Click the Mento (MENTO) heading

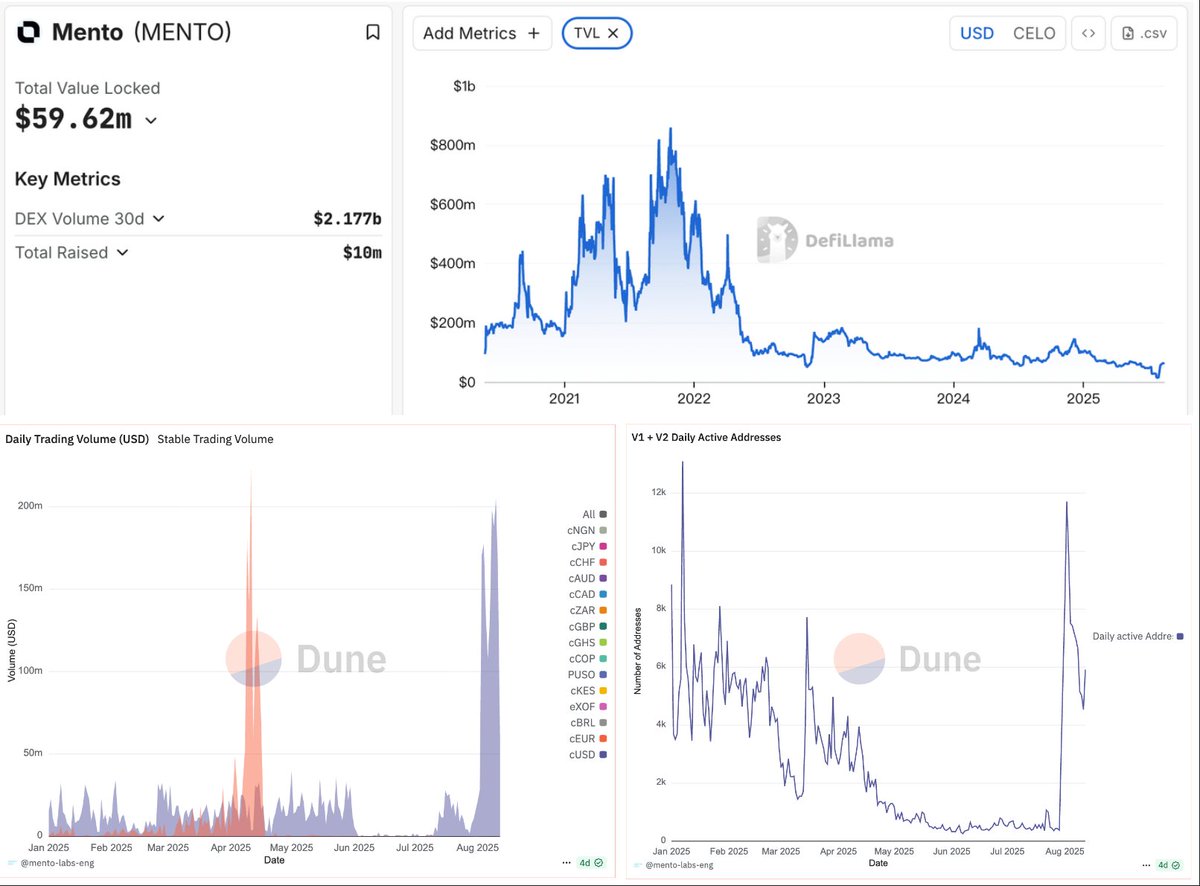[141, 32]
